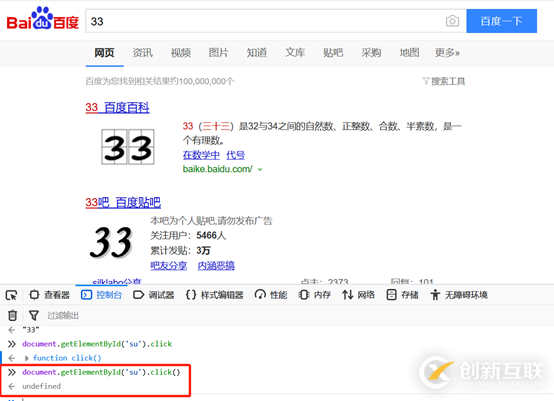Open the 查看器 inspector panel

click(49, 295)
